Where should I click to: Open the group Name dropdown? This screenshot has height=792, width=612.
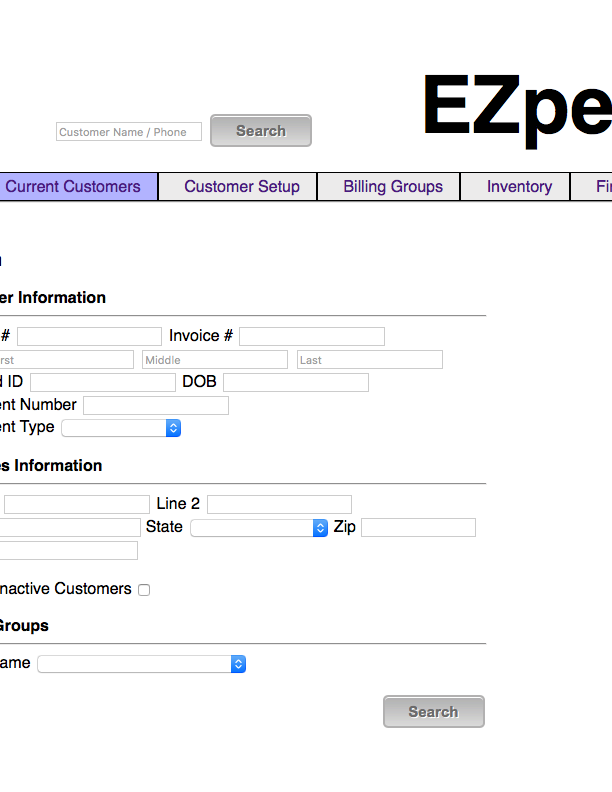click(x=142, y=664)
